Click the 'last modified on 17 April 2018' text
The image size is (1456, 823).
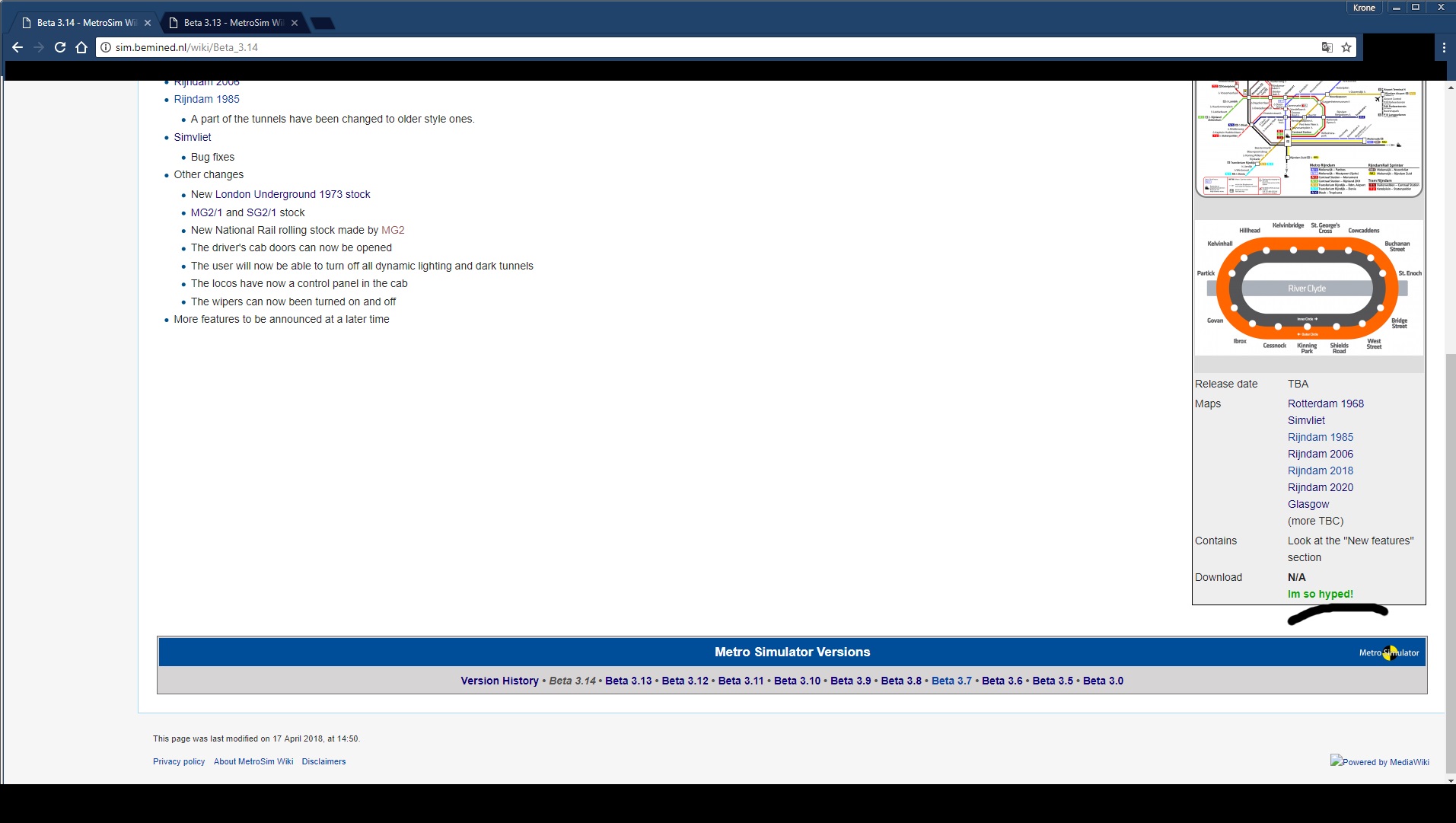(x=256, y=738)
